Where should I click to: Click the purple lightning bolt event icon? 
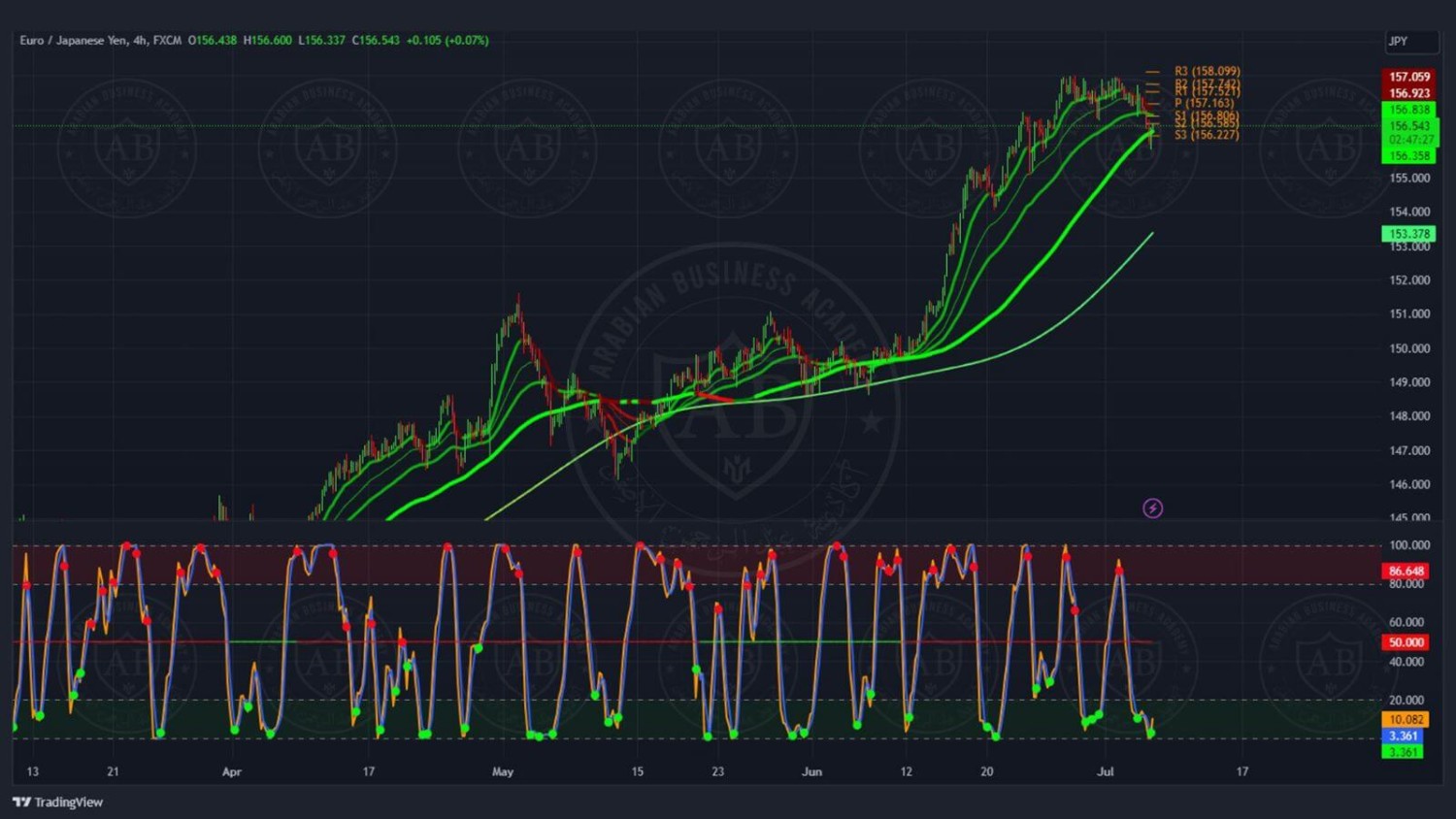coord(1152,508)
